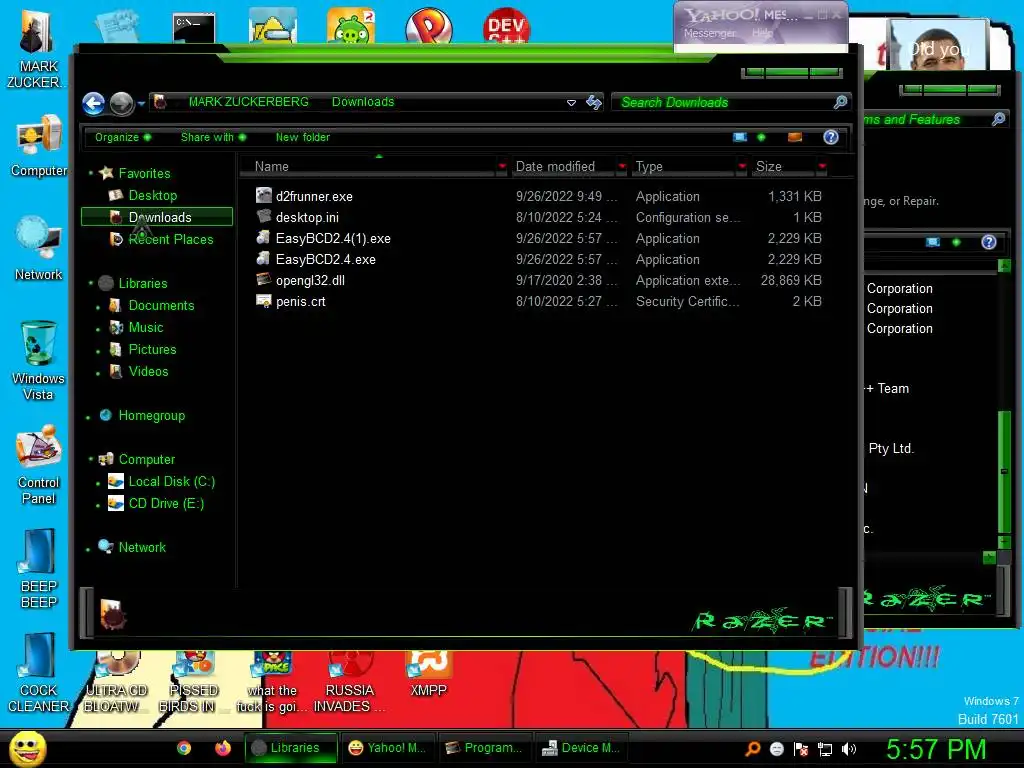Open Local Disk (C:)
This screenshot has width=1024, height=768.
pos(172,481)
